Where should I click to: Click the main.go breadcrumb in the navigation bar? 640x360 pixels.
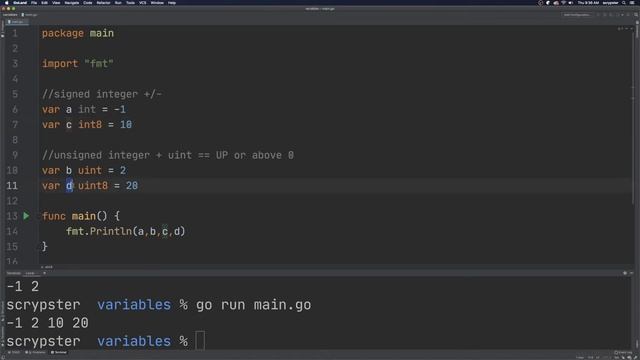point(30,15)
